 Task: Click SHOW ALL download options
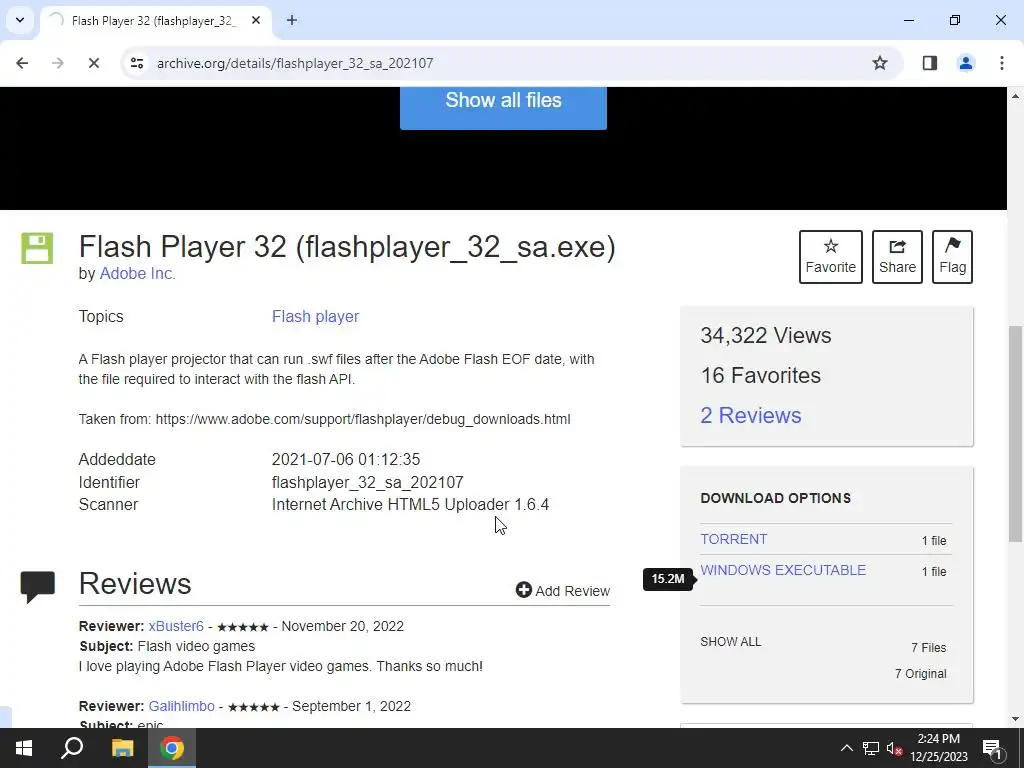(x=730, y=641)
